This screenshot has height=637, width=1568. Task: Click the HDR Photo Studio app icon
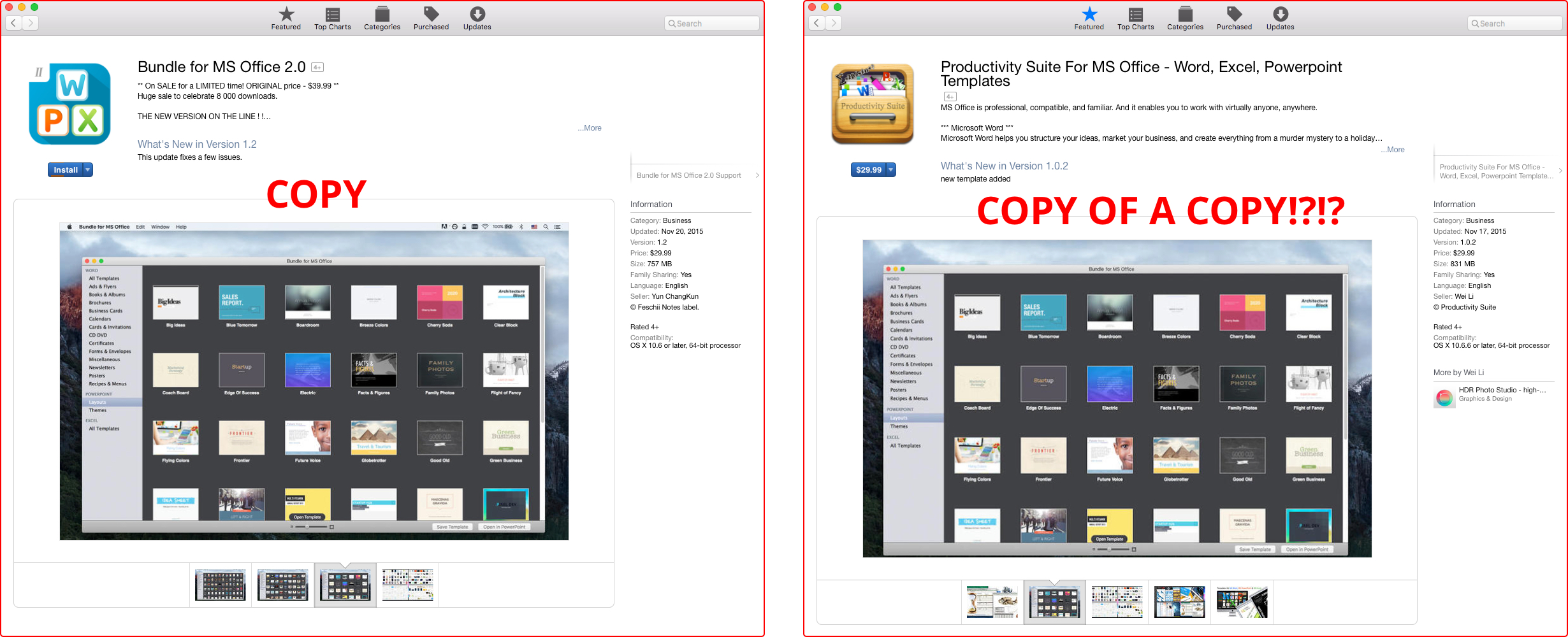tap(1444, 397)
